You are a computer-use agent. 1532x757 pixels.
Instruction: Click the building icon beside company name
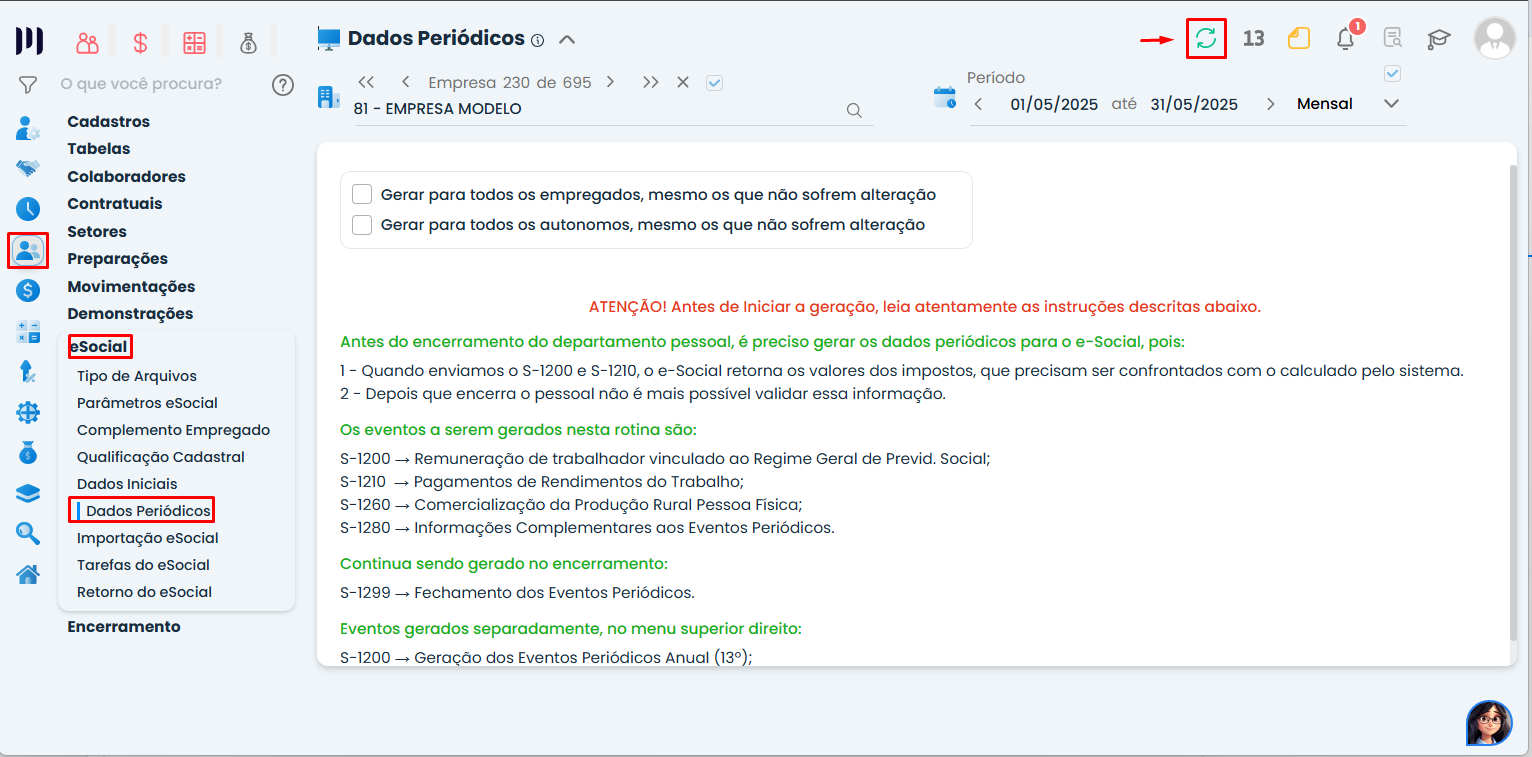pyautogui.click(x=328, y=97)
